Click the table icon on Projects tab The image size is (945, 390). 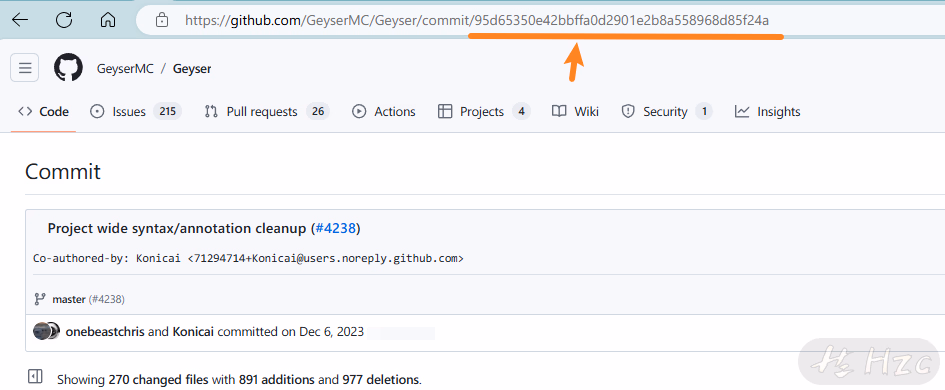(445, 112)
